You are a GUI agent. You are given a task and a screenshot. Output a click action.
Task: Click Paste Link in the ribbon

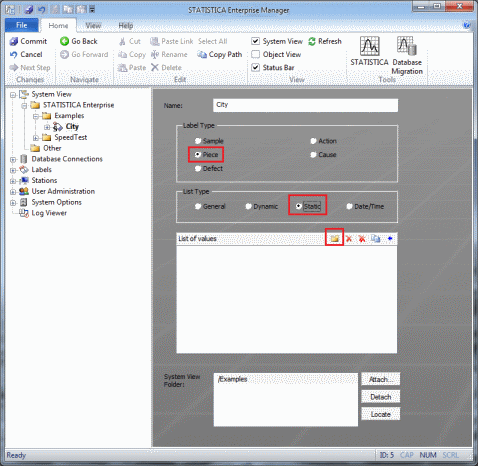pyautogui.click(x=172, y=41)
